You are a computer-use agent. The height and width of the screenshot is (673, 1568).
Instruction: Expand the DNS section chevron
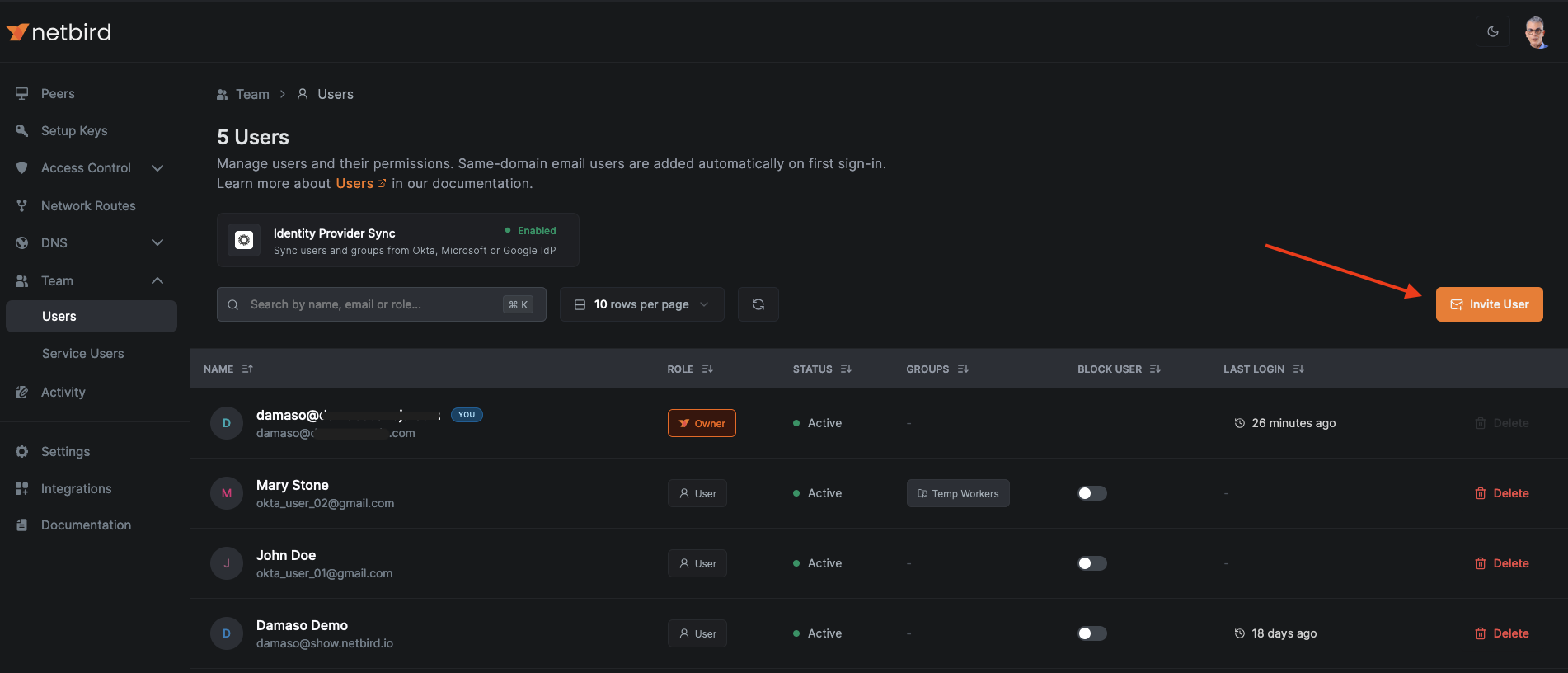(x=157, y=243)
